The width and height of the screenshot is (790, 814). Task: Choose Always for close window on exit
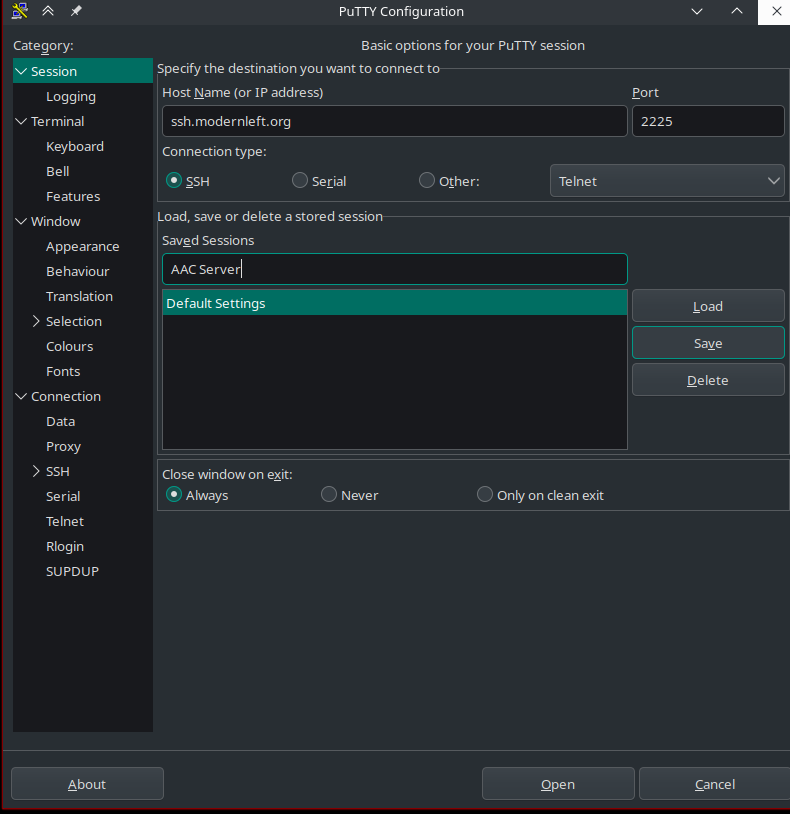[x=173, y=495]
